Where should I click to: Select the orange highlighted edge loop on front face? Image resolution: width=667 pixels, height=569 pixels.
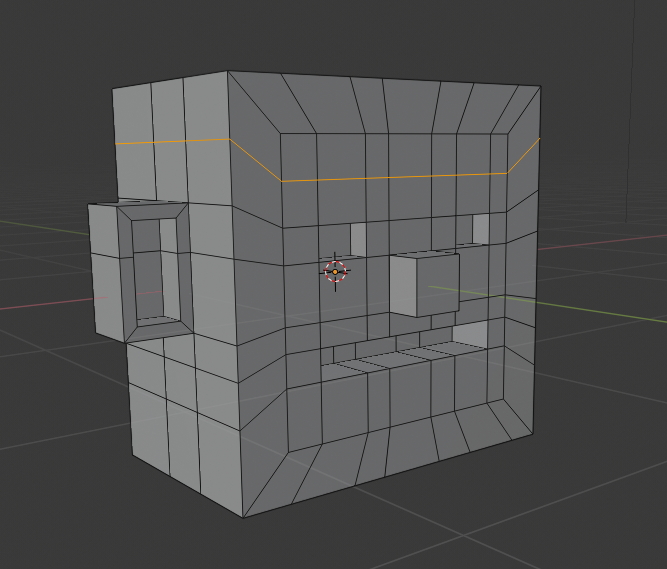pyautogui.click(x=394, y=177)
